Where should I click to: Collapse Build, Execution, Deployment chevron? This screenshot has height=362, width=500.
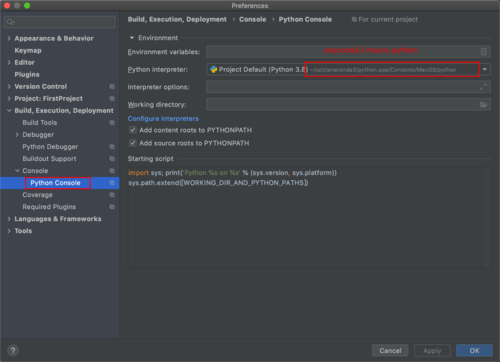(9, 111)
